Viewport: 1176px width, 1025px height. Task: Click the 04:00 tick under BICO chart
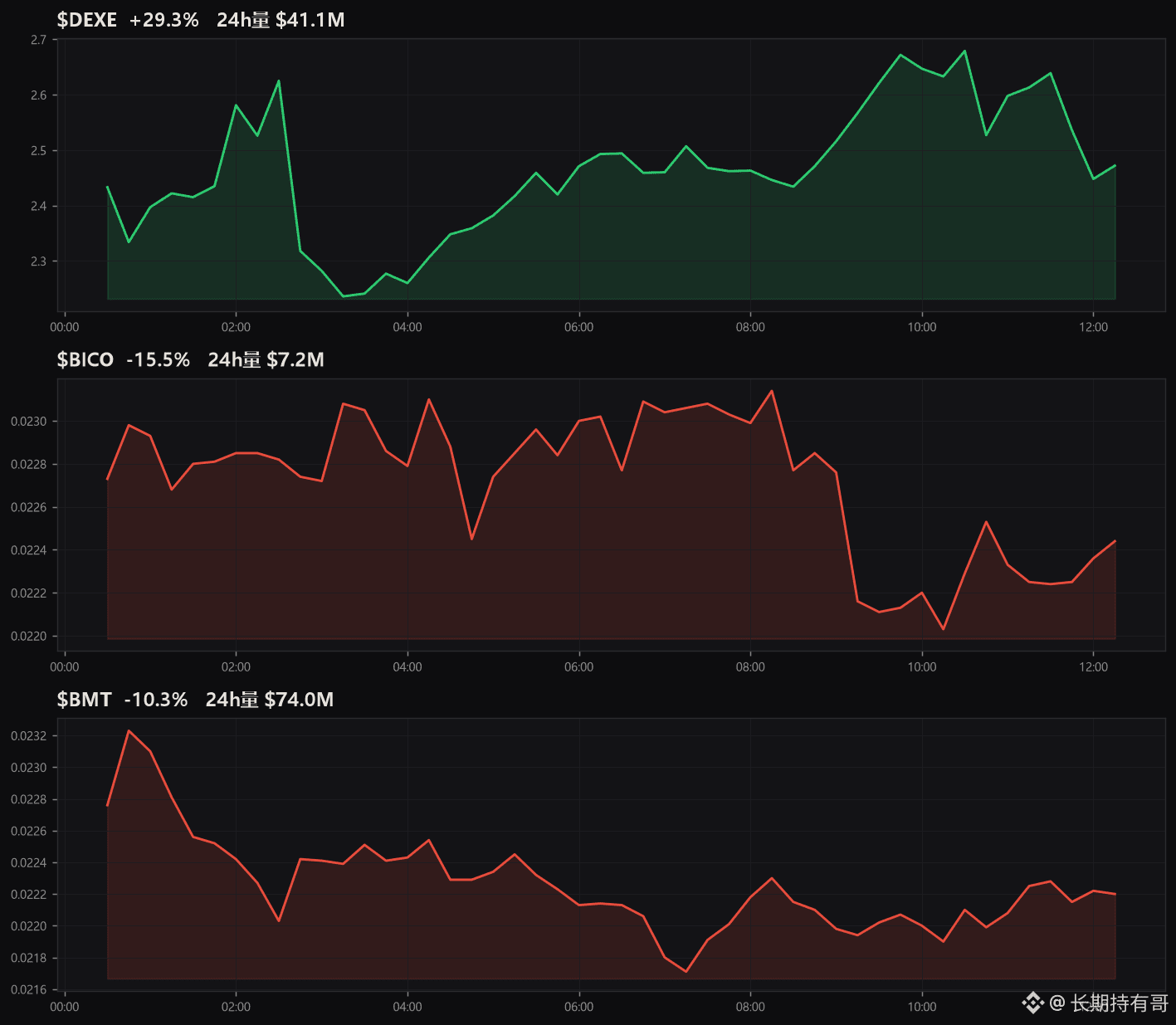[x=407, y=667]
